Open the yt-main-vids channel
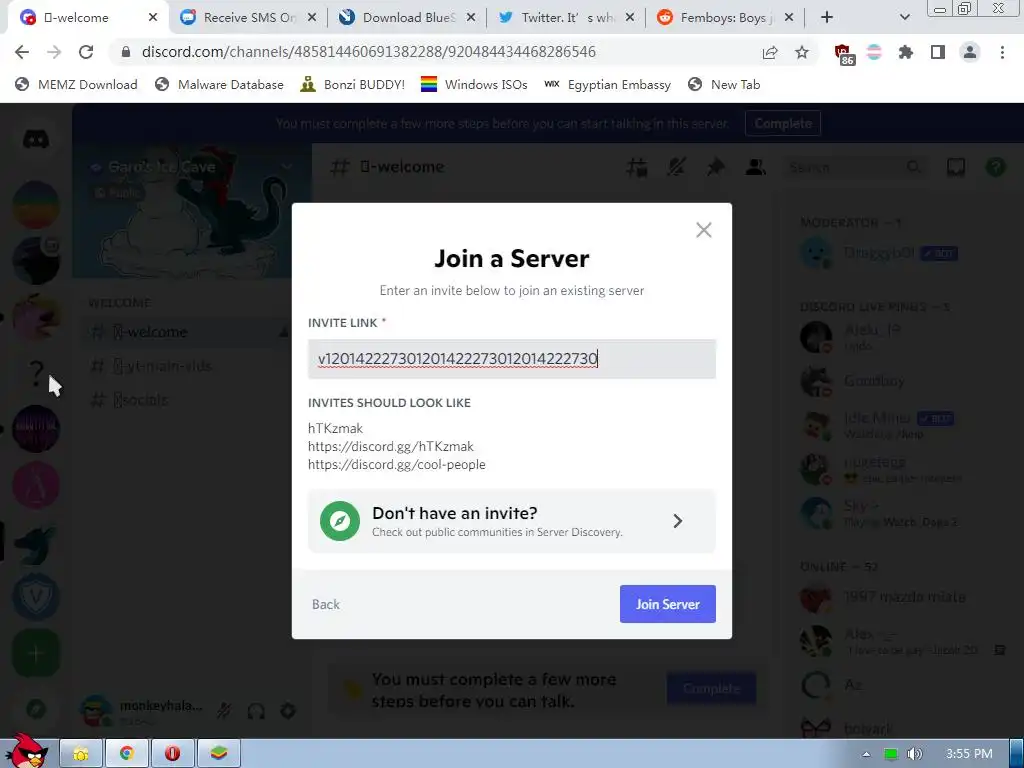This screenshot has height=768, width=1024. click(x=185, y=366)
